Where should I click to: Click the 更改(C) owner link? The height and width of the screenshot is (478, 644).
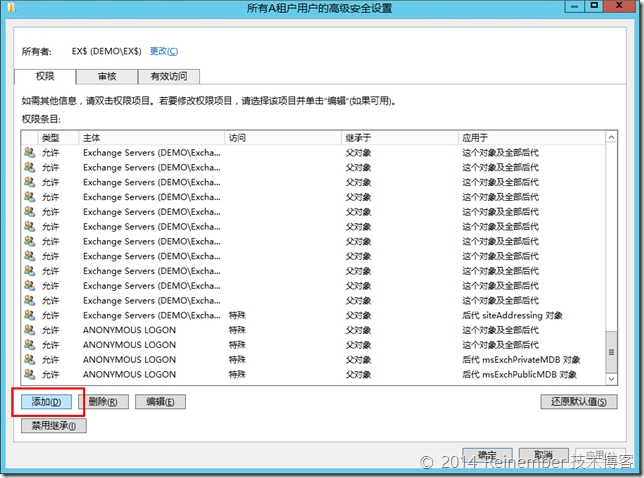point(163,51)
